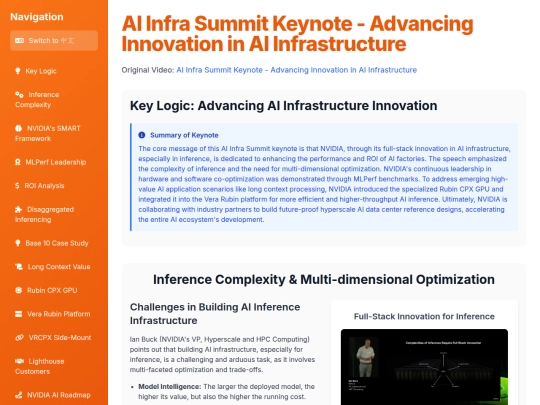This screenshot has width=540, height=405.
Task: Click the lightbulb icon beside Key Logic
Action: tap(18, 71)
